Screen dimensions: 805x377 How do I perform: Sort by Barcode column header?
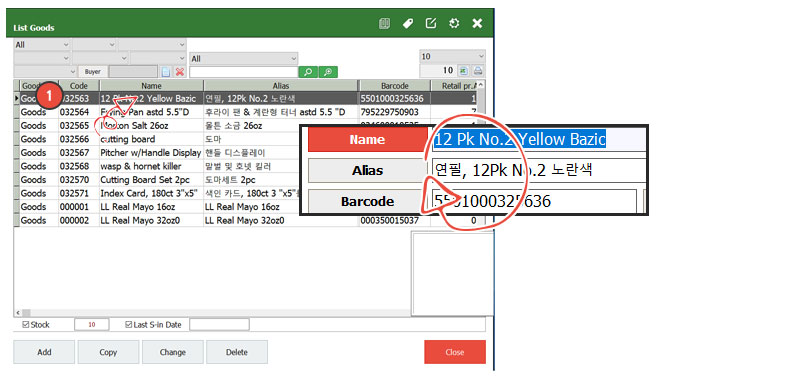[x=394, y=86]
